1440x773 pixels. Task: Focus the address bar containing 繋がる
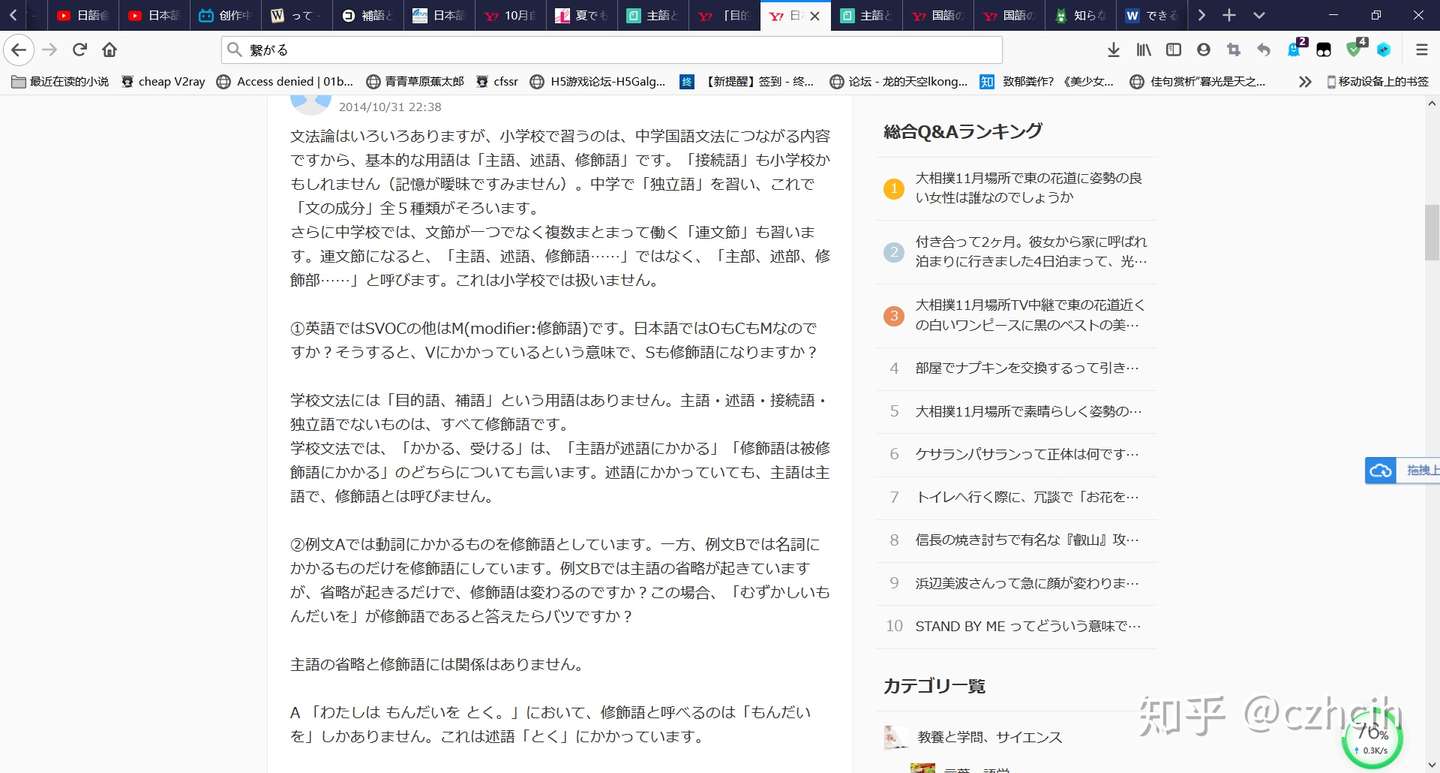611,50
